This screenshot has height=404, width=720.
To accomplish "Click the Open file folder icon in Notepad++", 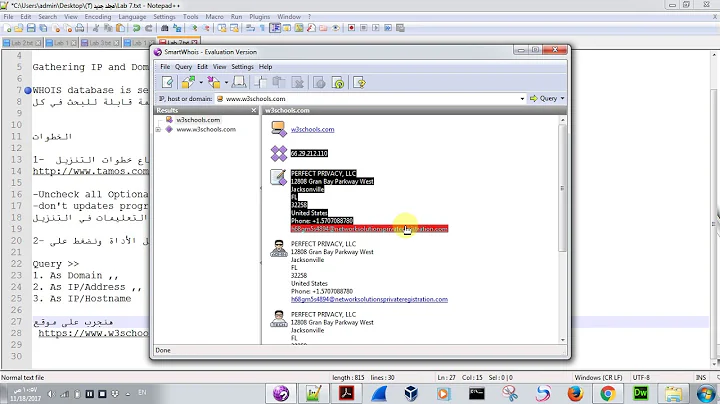I will [x=19, y=28].
